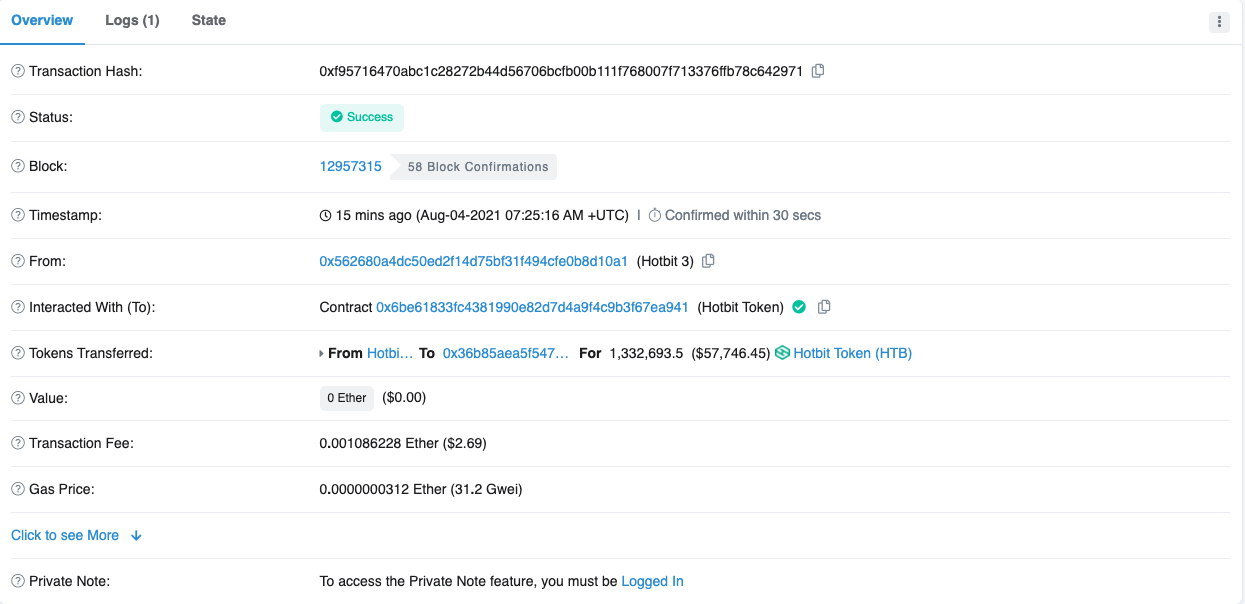Image resolution: width=1245 pixels, height=604 pixels.
Task: Click the help icon beside Transaction Hash
Action: (x=18, y=71)
